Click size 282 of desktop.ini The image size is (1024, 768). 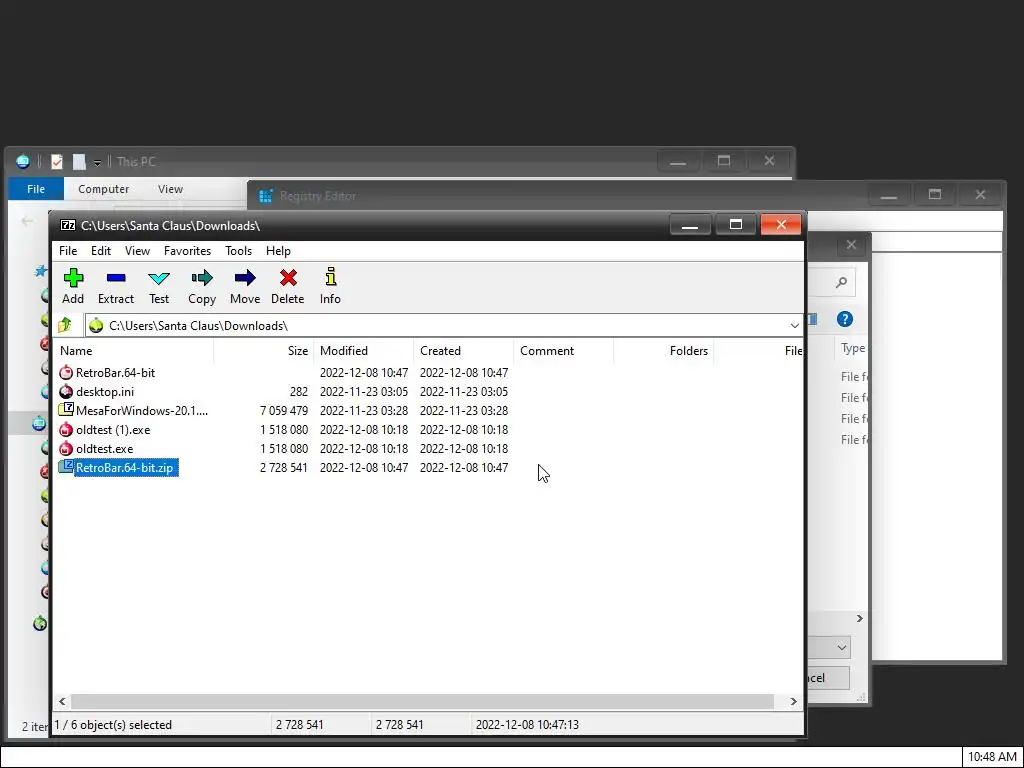298,392
